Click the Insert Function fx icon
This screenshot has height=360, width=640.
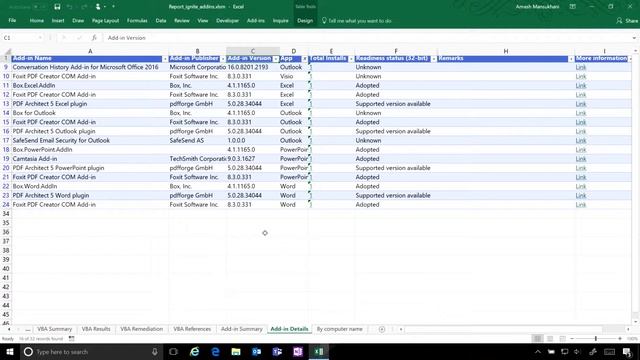coord(94,38)
